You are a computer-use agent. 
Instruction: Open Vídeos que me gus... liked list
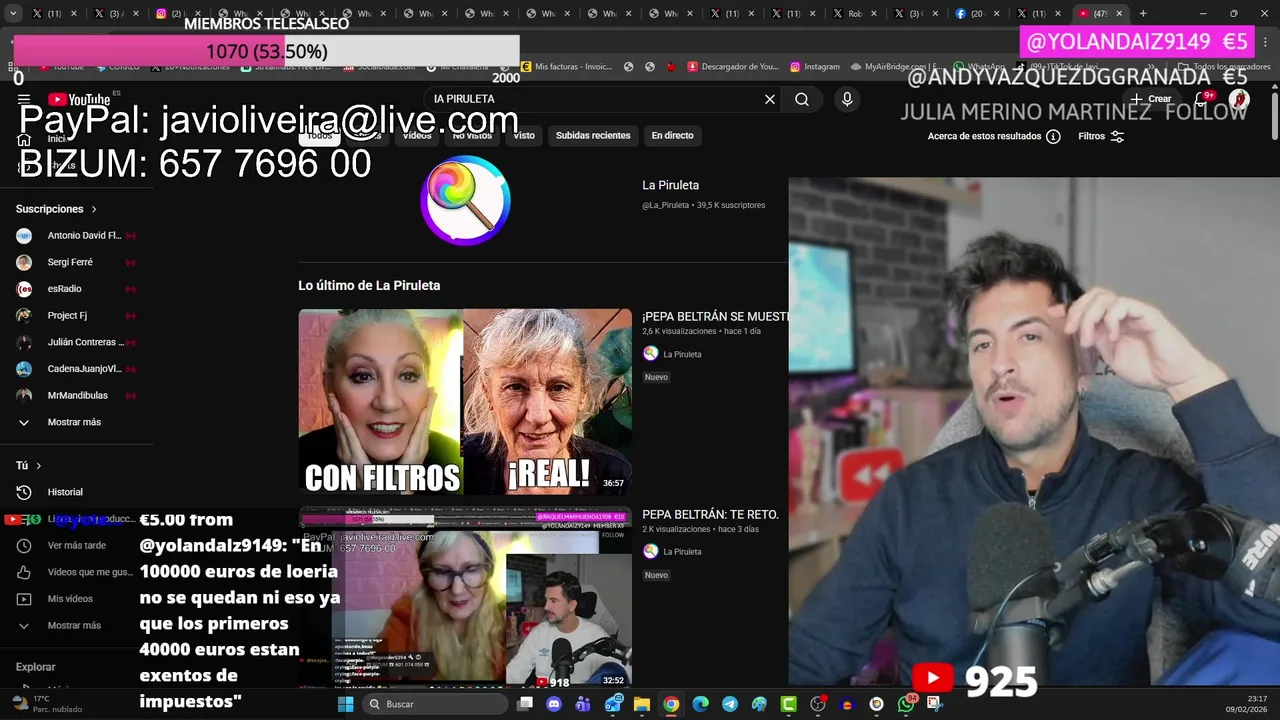[x=77, y=572]
